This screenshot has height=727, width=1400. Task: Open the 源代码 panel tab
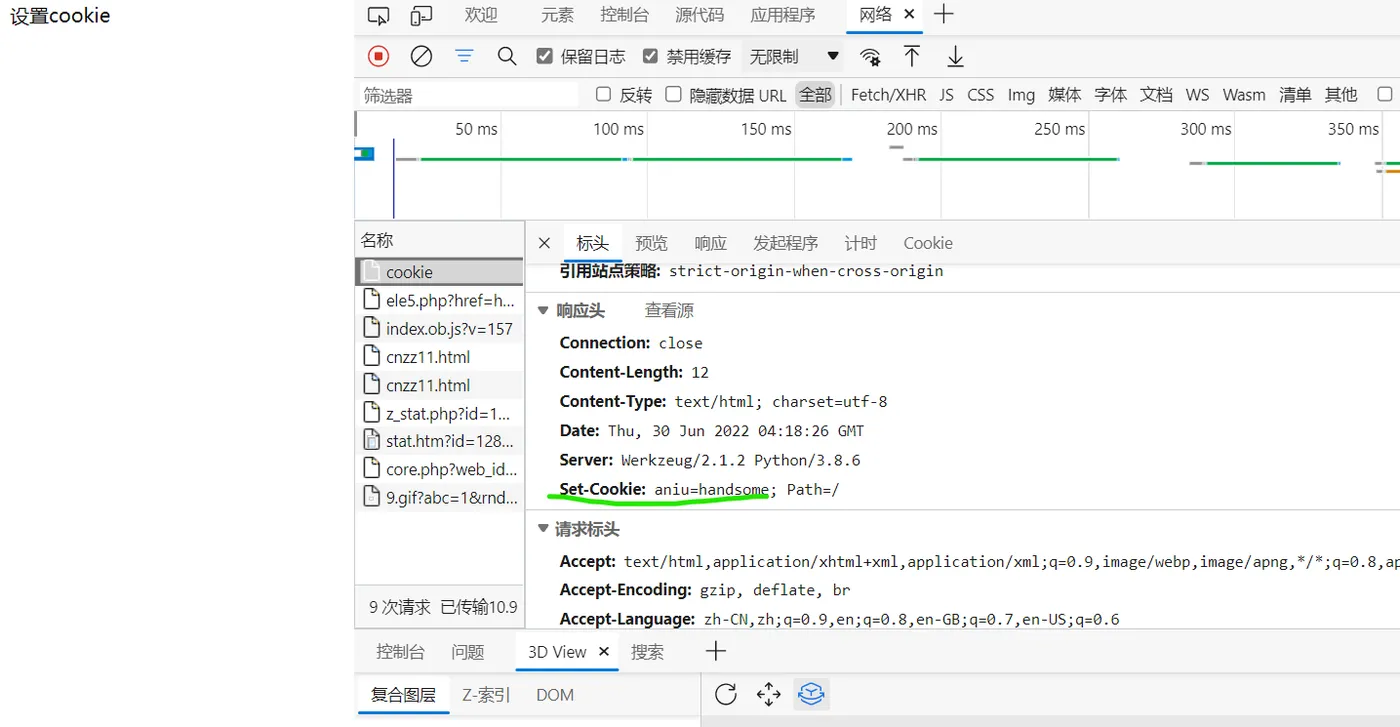tap(700, 15)
